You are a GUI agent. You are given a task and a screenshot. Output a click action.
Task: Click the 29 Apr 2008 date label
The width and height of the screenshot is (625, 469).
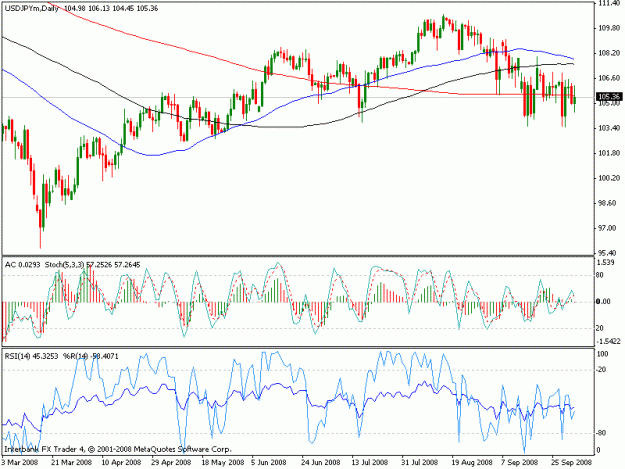169,462
